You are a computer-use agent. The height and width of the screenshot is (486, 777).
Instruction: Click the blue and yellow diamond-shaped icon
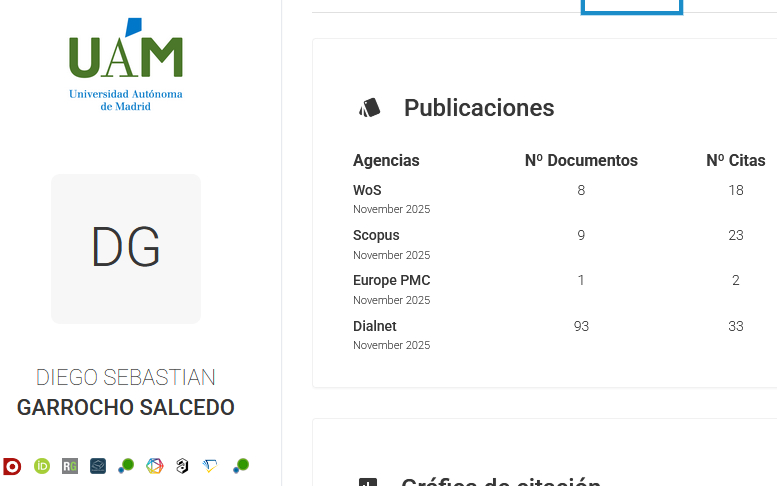coord(210,466)
